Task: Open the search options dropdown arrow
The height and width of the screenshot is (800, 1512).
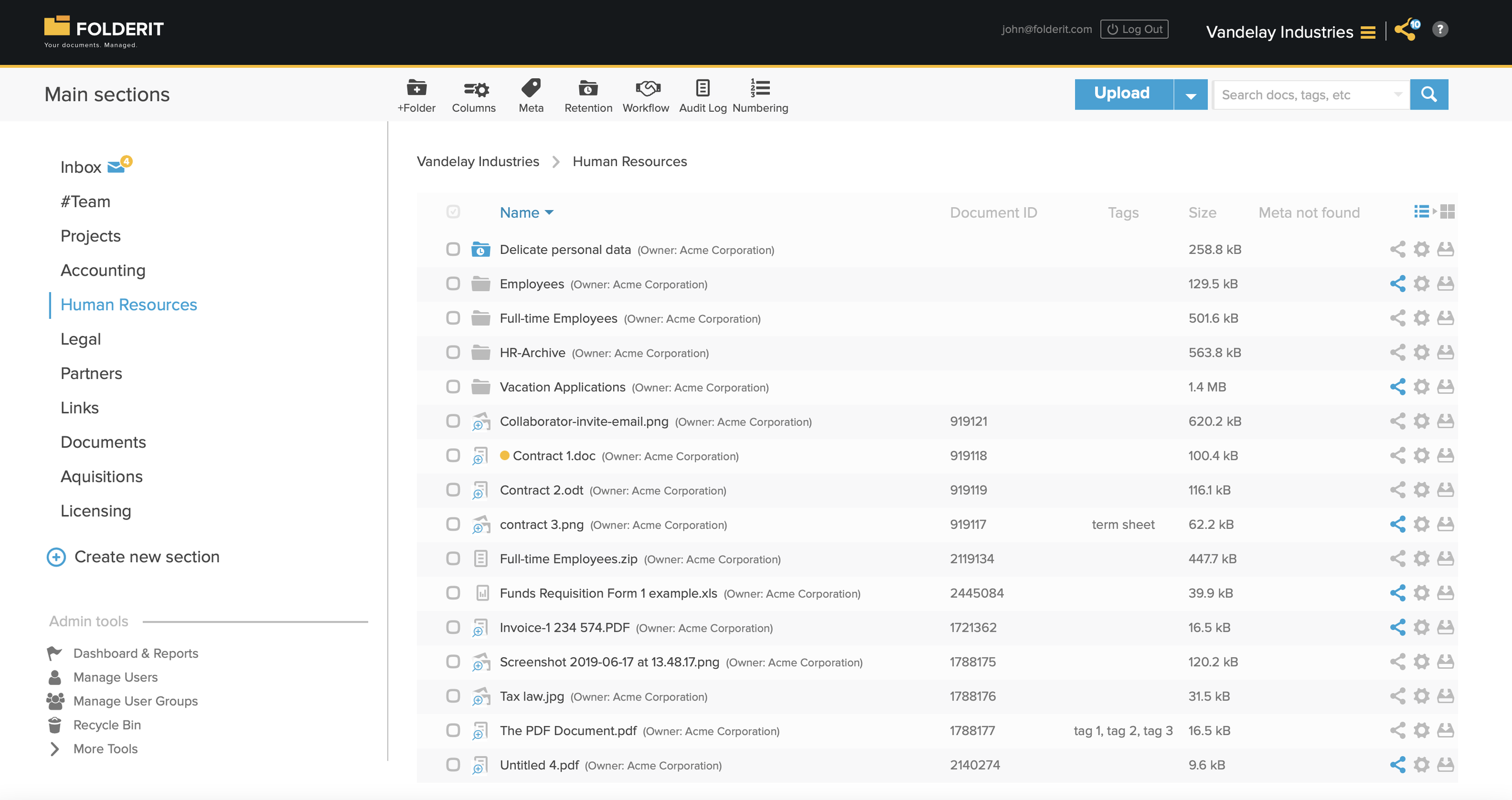Action: click(1397, 94)
